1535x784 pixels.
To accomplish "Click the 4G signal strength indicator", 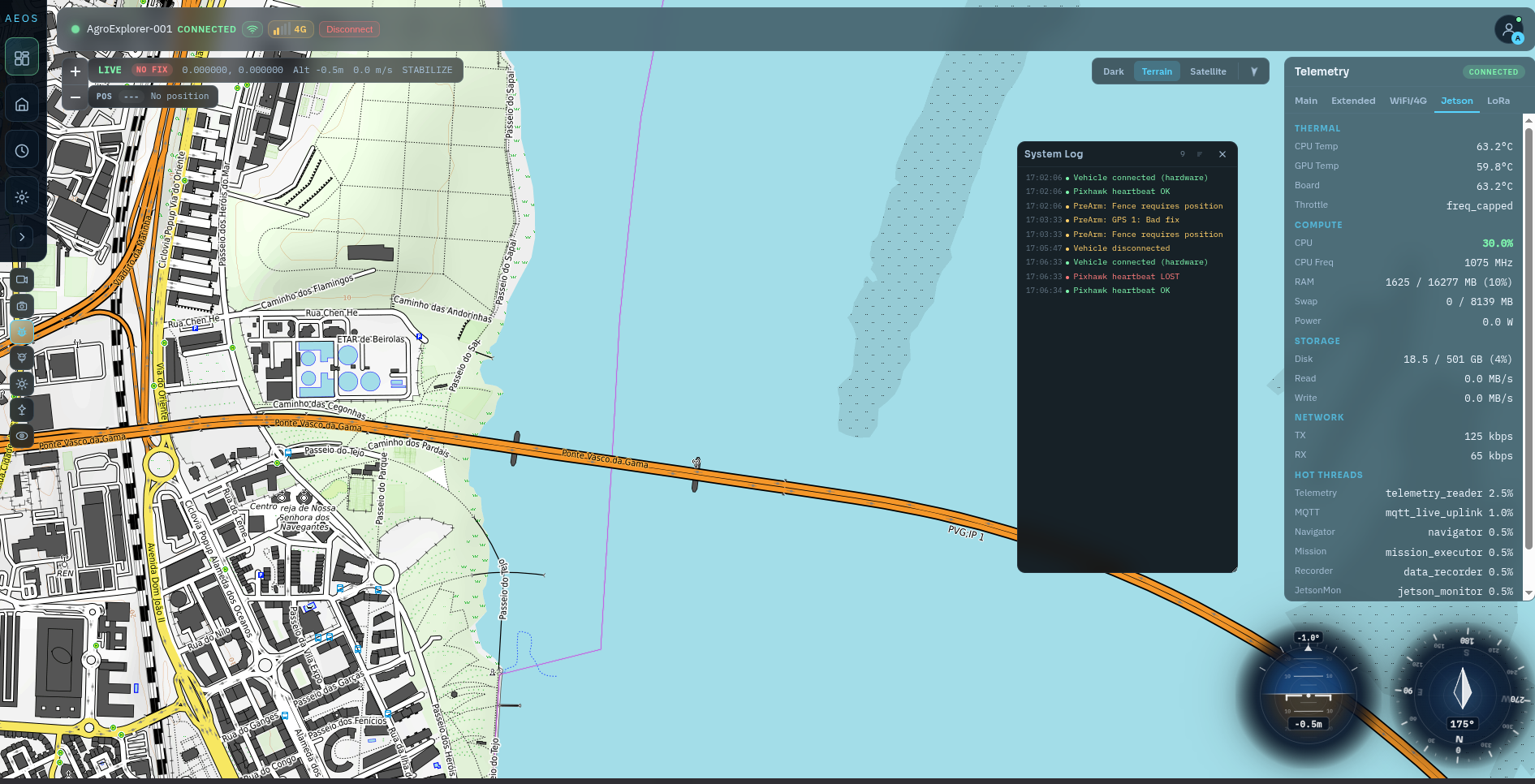I will coord(290,29).
